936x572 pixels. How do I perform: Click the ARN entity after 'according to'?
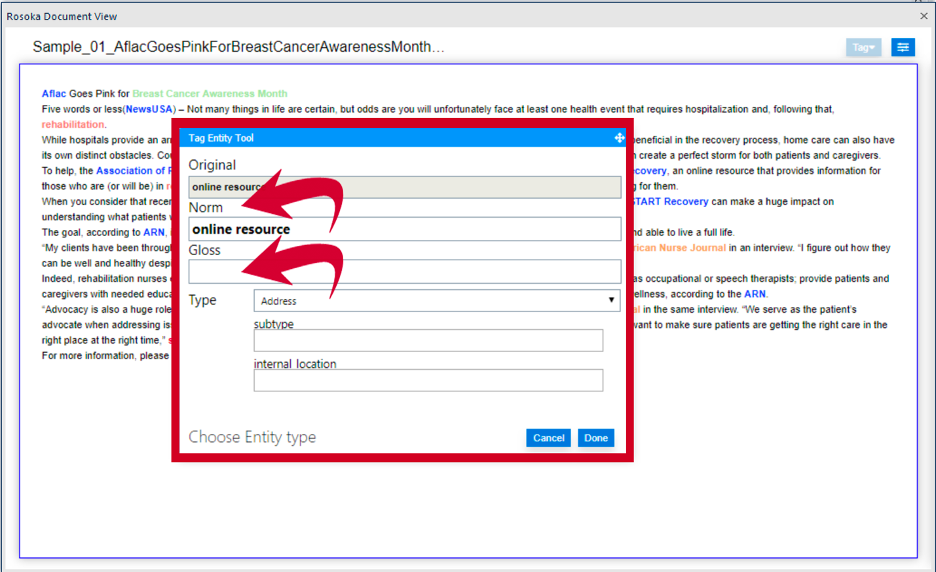tap(153, 232)
